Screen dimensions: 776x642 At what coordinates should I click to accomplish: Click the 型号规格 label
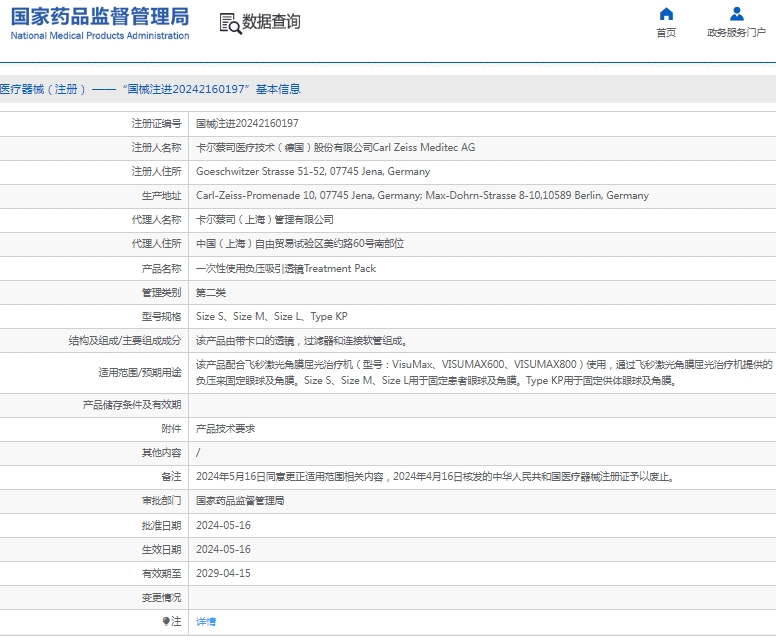[161, 316]
